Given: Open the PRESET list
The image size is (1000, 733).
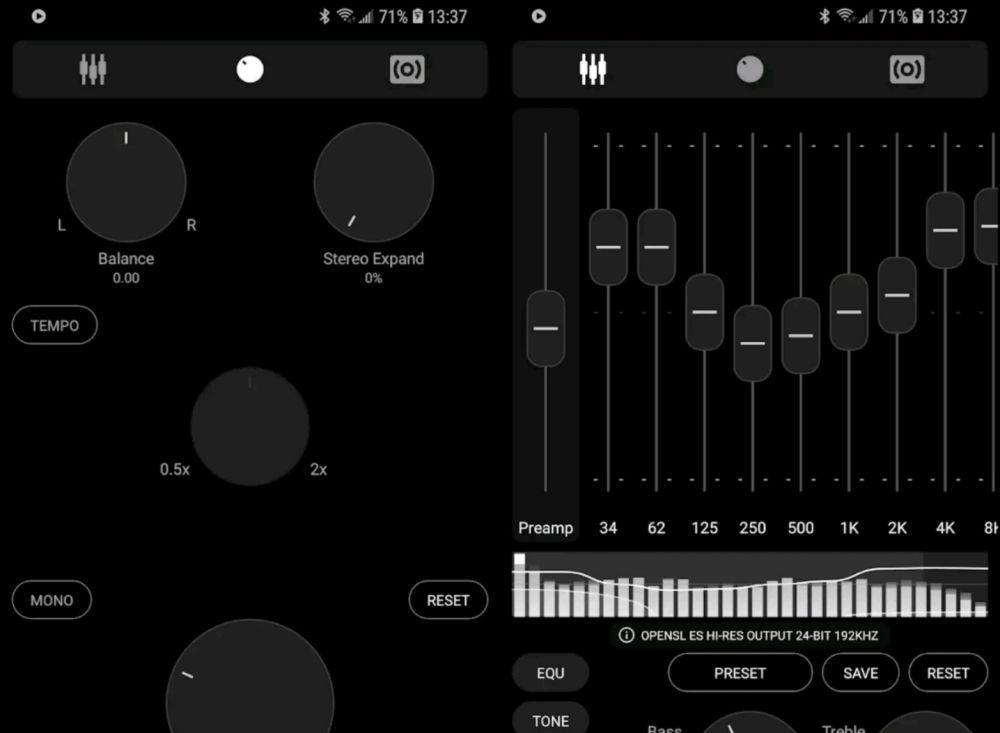Looking at the screenshot, I should [740, 673].
